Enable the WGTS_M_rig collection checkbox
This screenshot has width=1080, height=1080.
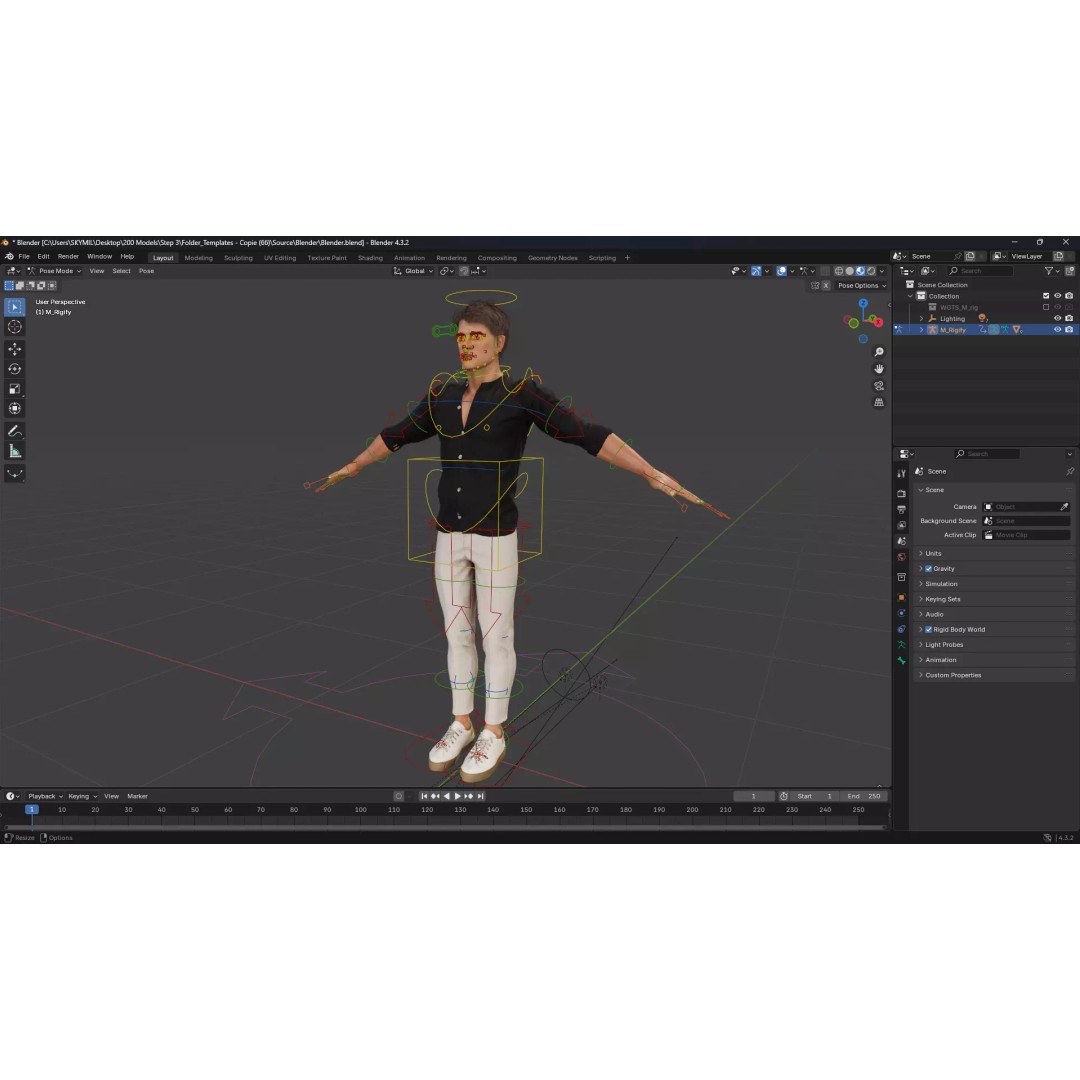pyautogui.click(x=1046, y=307)
